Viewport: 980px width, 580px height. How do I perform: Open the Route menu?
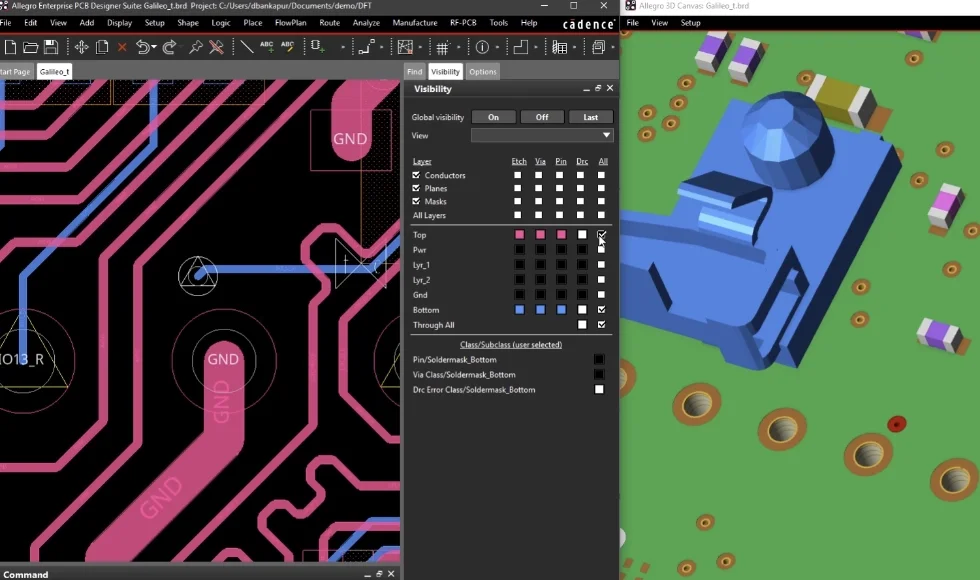pos(329,22)
